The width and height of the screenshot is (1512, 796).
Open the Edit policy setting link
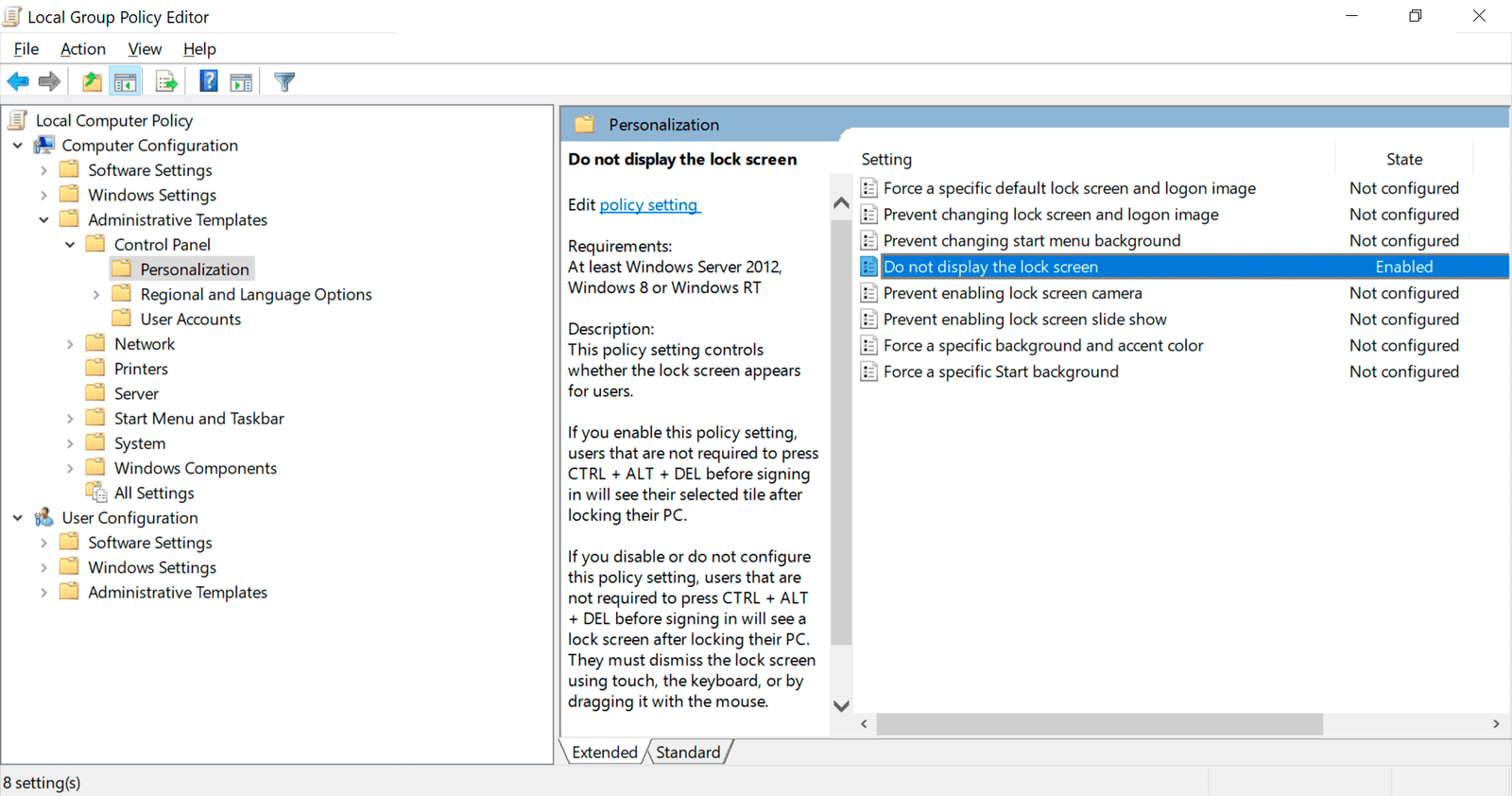[650, 204]
